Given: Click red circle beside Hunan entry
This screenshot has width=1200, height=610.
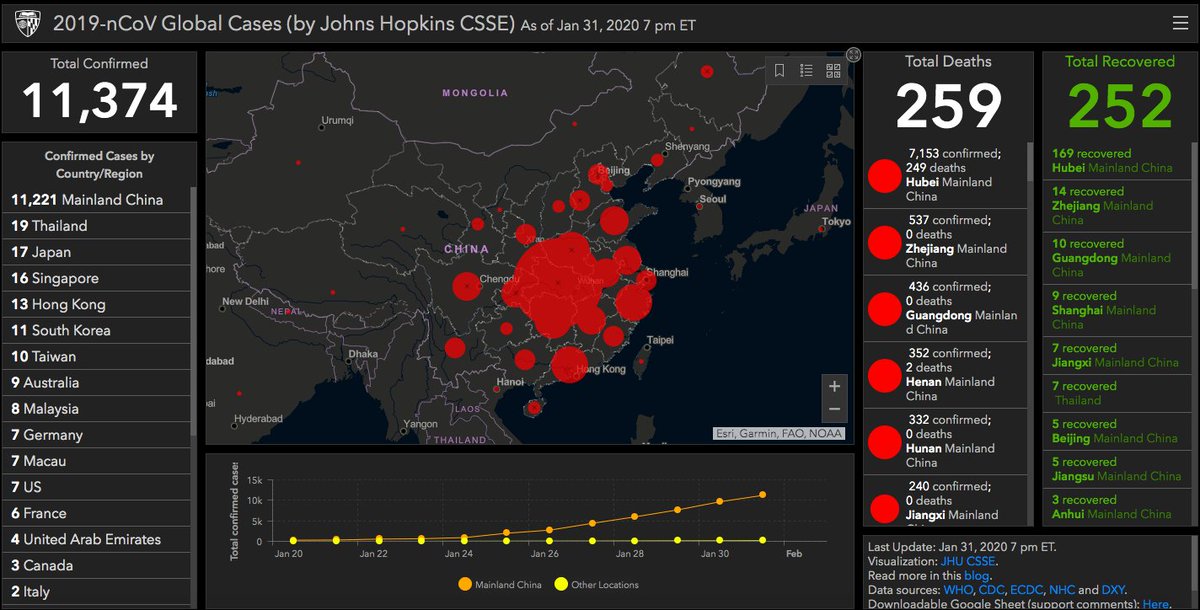Looking at the screenshot, I should coord(885,442).
